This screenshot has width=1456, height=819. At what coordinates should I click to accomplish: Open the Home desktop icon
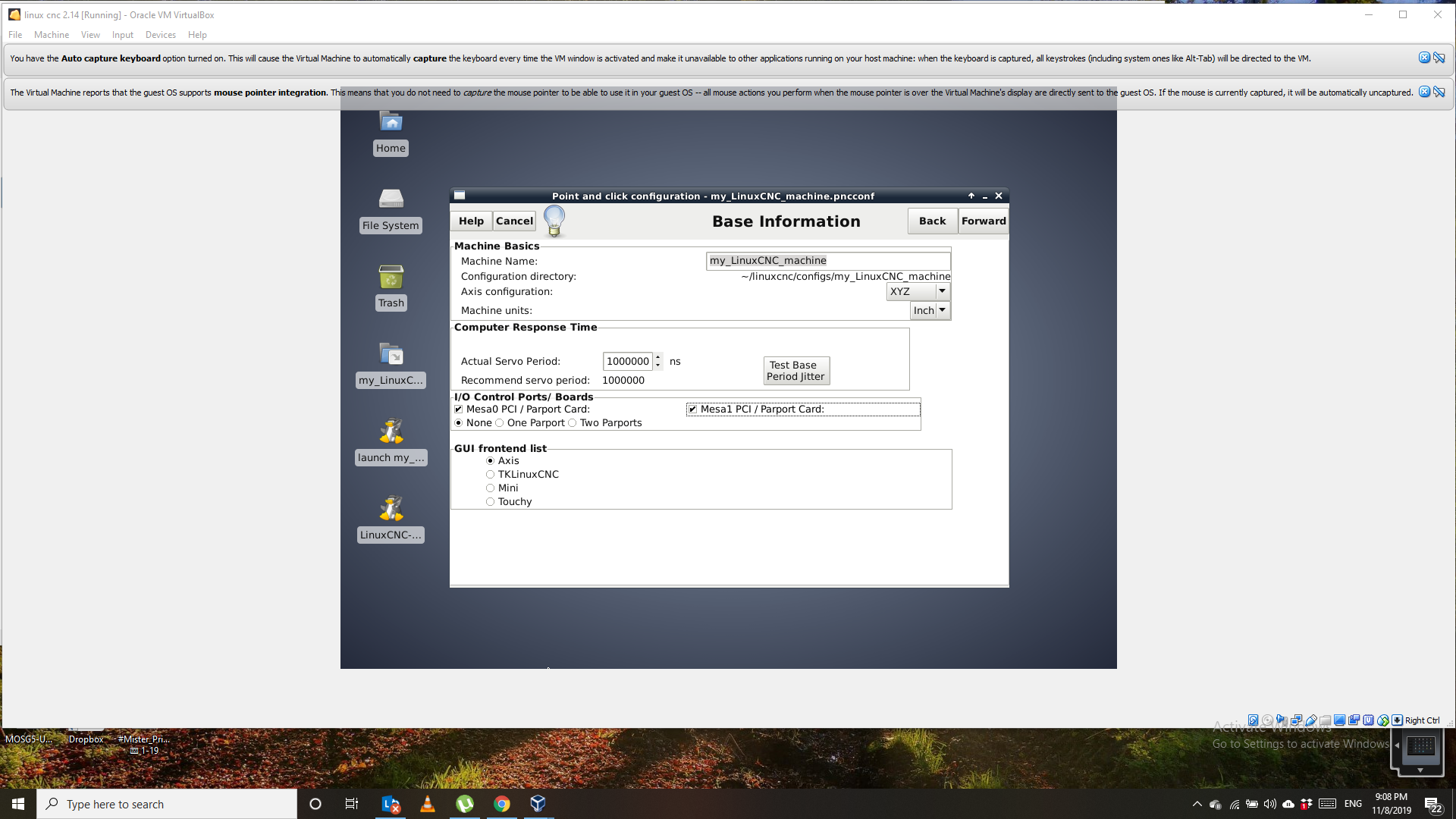click(x=391, y=133)
